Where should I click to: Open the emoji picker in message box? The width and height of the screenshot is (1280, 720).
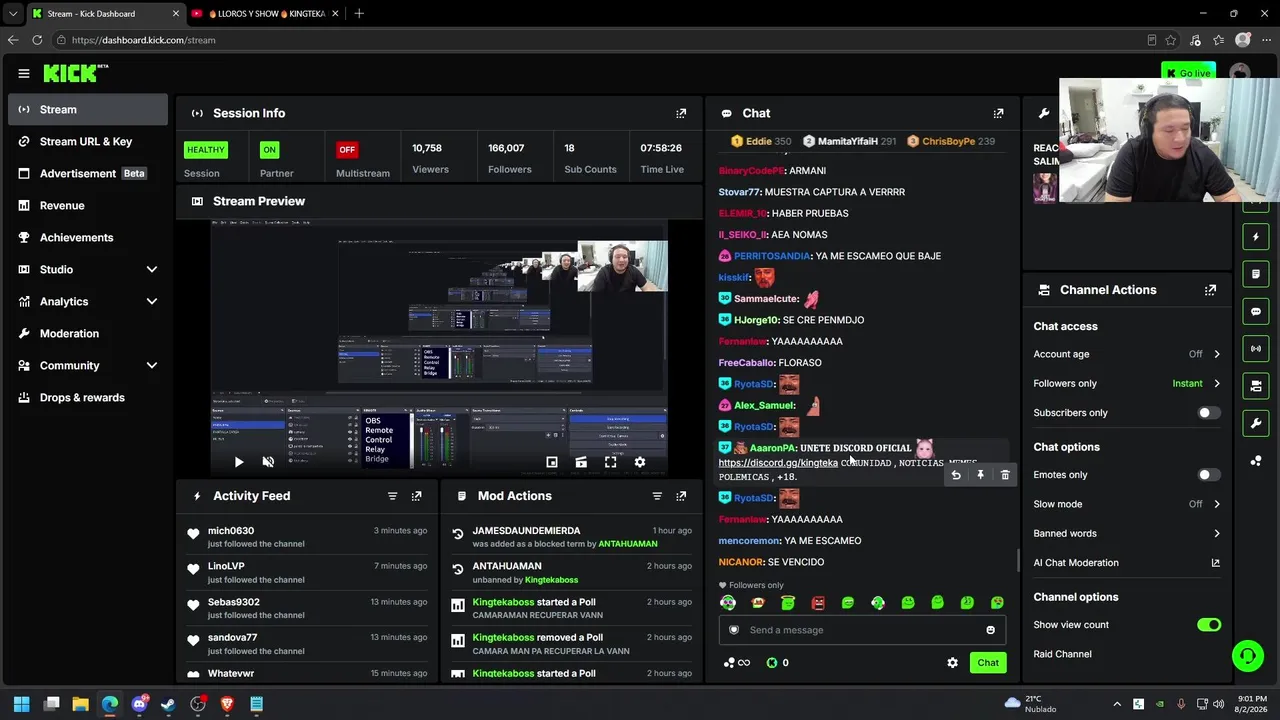tap(990, 630)
